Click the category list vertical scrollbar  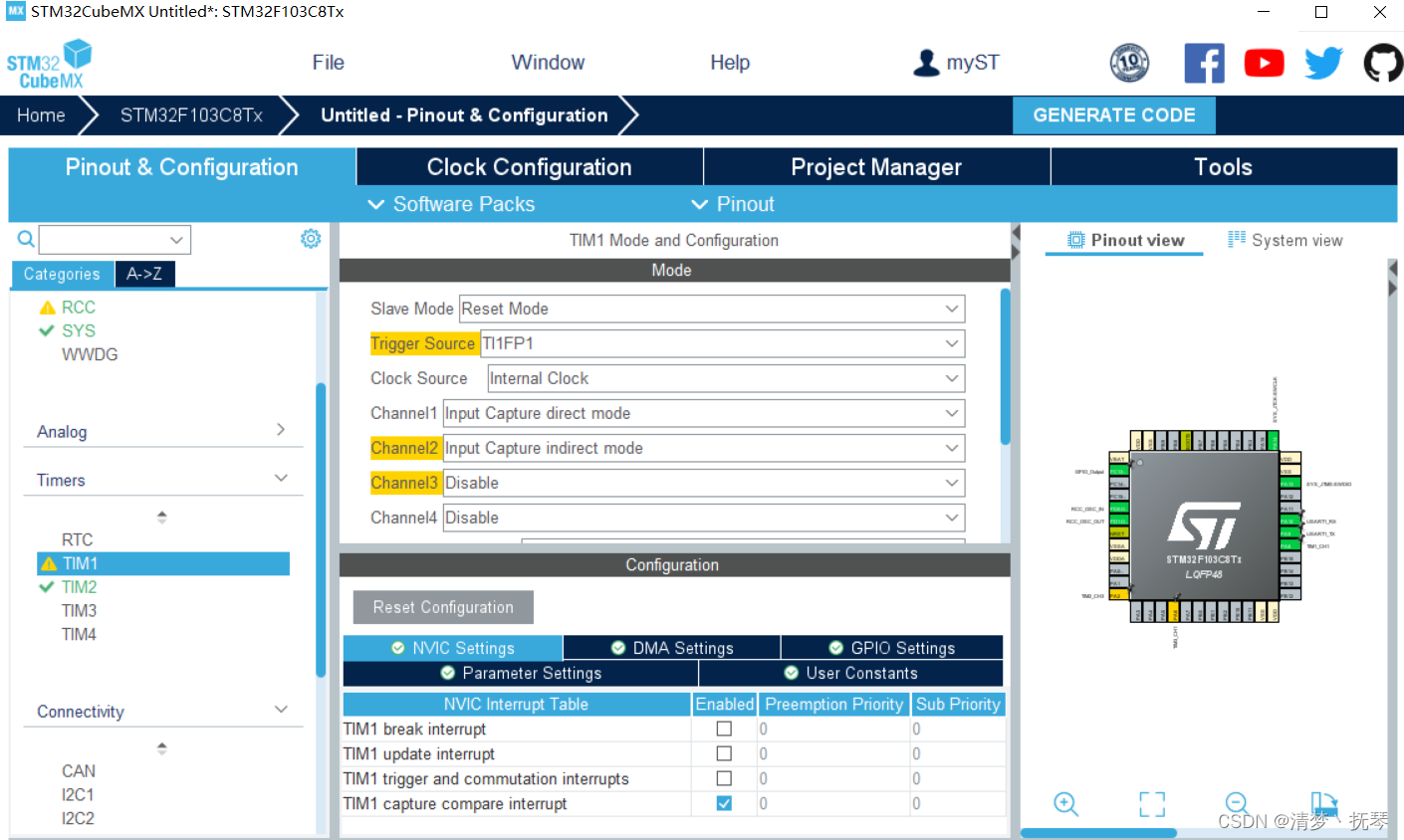click(x=321, y=529)
